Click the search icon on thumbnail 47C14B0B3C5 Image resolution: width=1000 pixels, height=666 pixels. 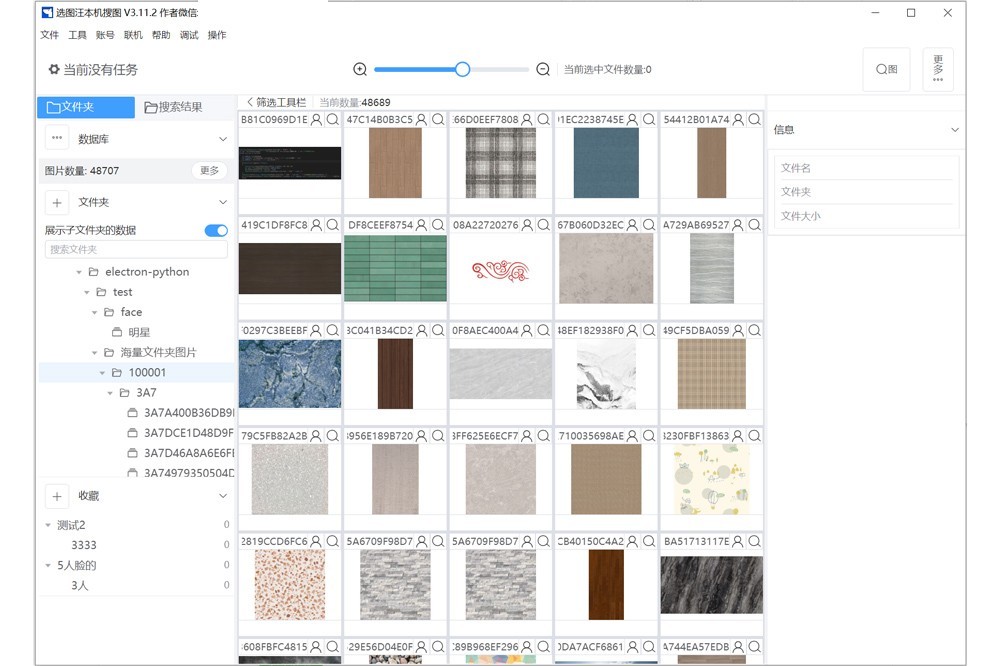[x=437, y=120]
